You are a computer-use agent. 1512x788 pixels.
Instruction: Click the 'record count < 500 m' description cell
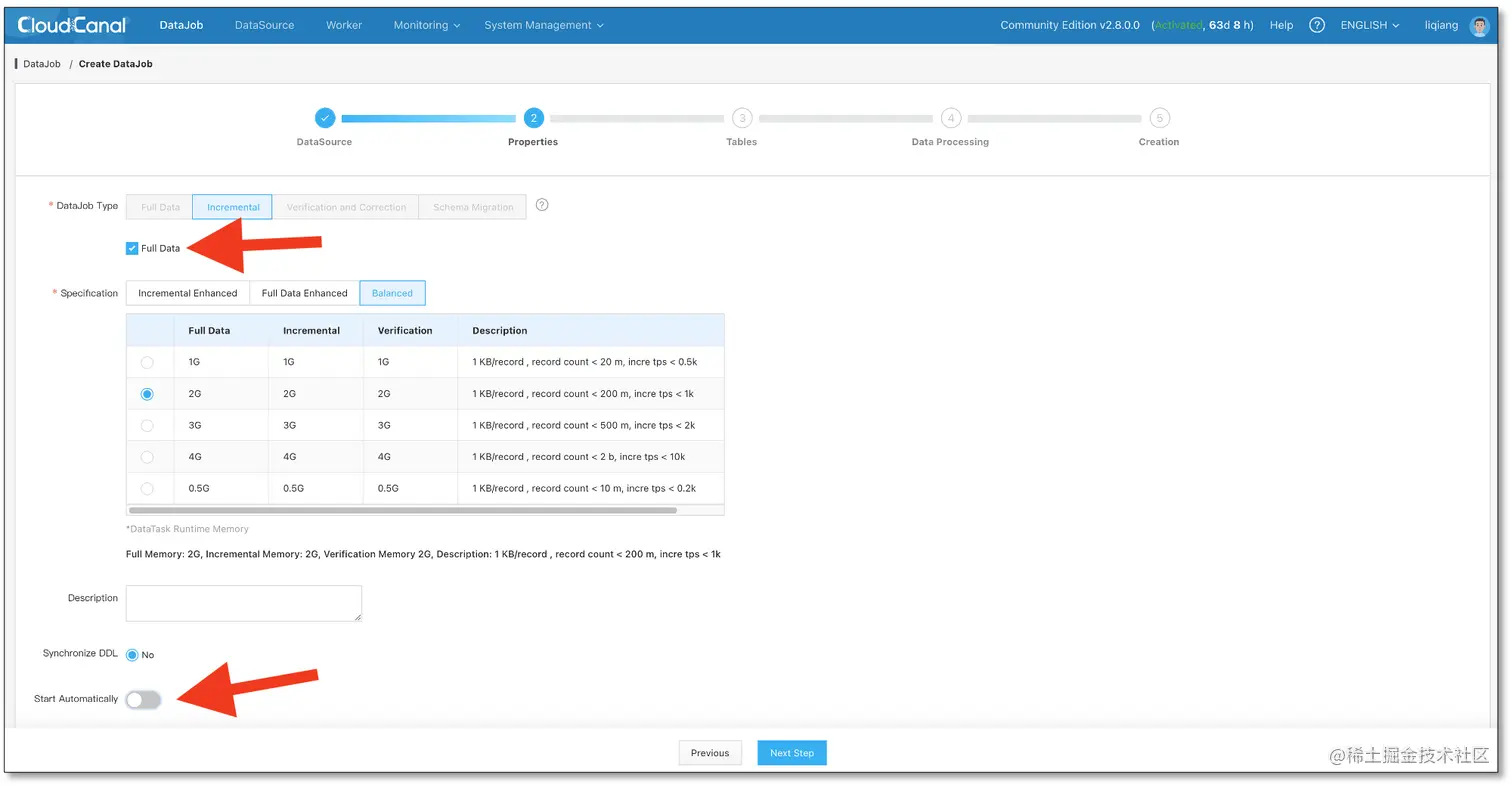(591, 425)
